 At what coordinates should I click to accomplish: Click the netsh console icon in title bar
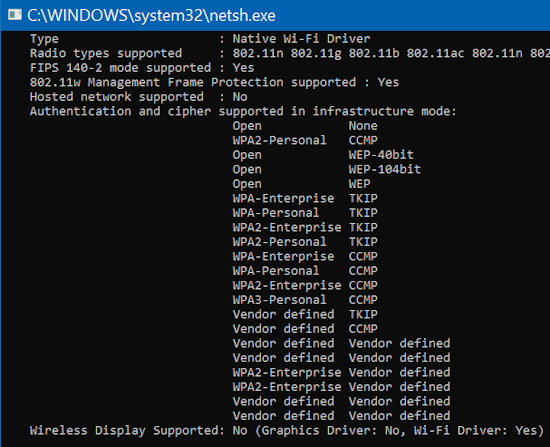[x=15, y=15]
